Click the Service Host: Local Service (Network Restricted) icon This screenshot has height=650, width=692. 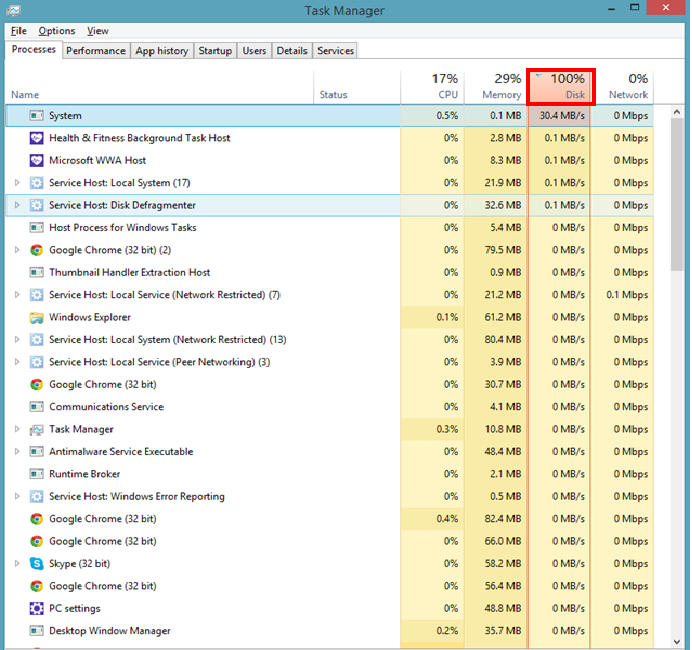pyautogui.click(x=36, y=295)
